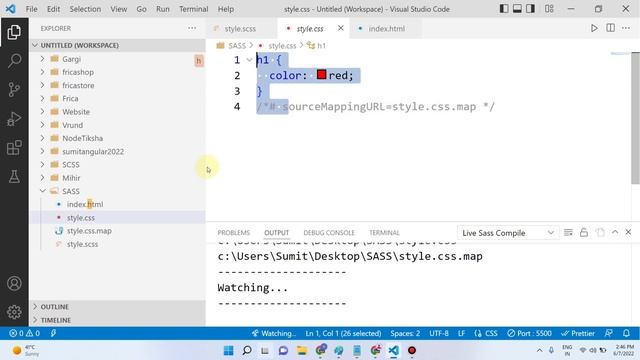This screenshot has width=640, height=360.
Task: Click the Run file play icon
Action: tap(594, 28)
